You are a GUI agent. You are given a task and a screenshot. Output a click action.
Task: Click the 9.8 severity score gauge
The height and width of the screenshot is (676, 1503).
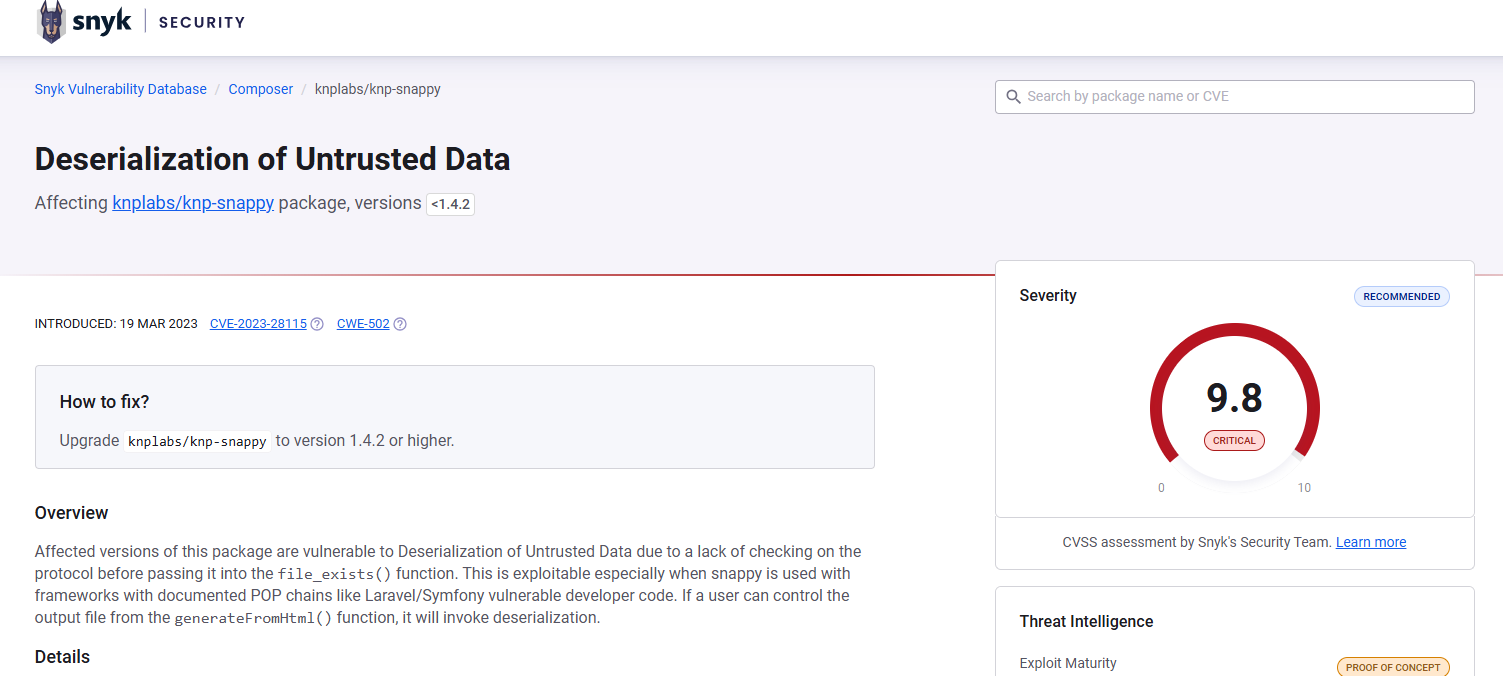[1234, 399]
